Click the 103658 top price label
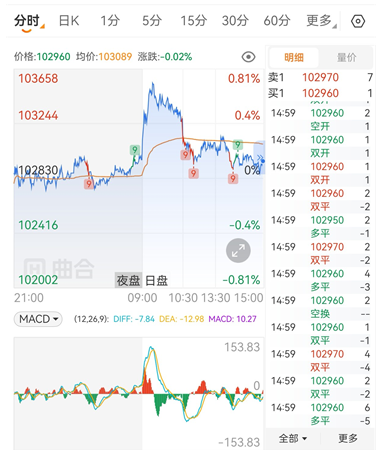The image size is (391, 450). 38,79
